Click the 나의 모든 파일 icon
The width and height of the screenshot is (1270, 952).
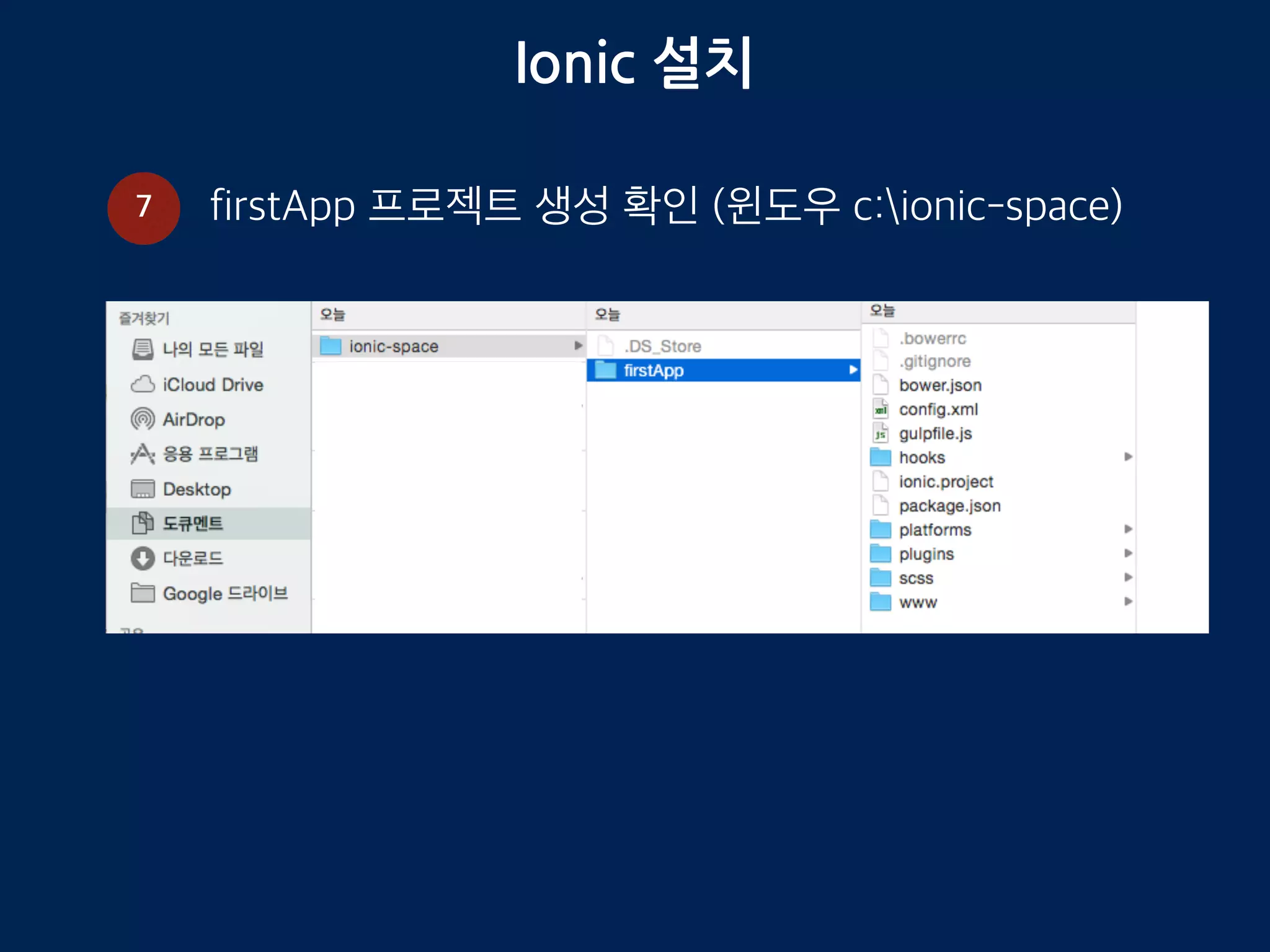point(143,350)
